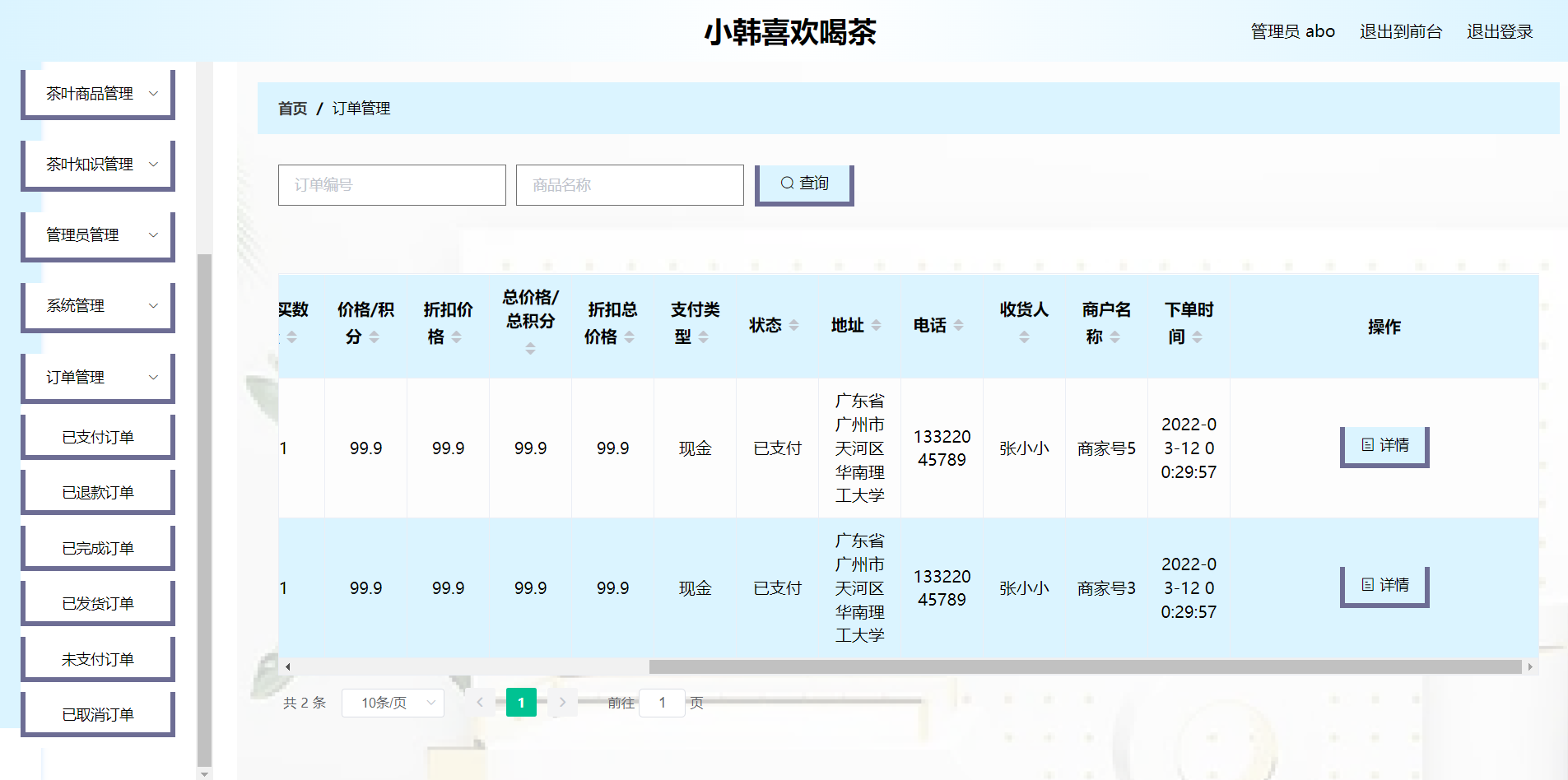
Task: Open the 10条/页 page size dropdown
Action: [x=393, y=703]
